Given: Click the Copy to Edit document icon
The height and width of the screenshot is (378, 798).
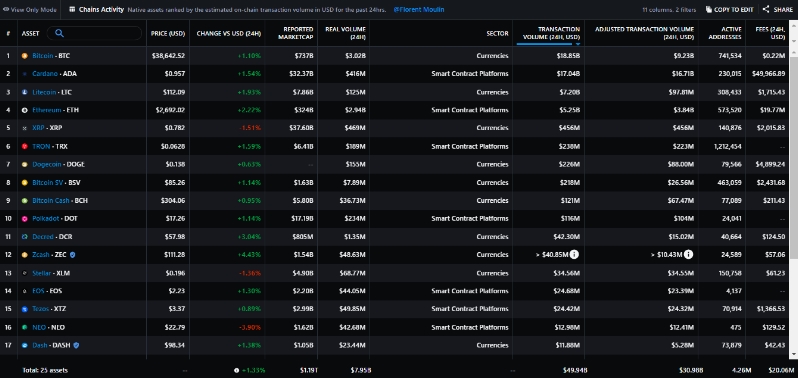Looking at the screenshot, I should pos(708,9).
